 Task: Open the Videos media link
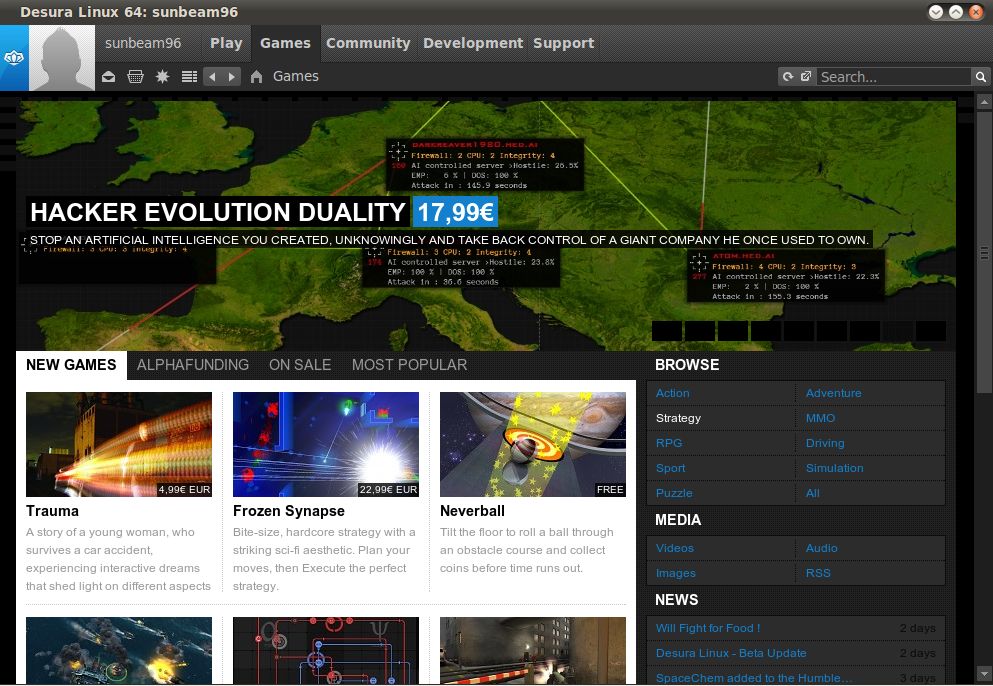coord(675,548)
